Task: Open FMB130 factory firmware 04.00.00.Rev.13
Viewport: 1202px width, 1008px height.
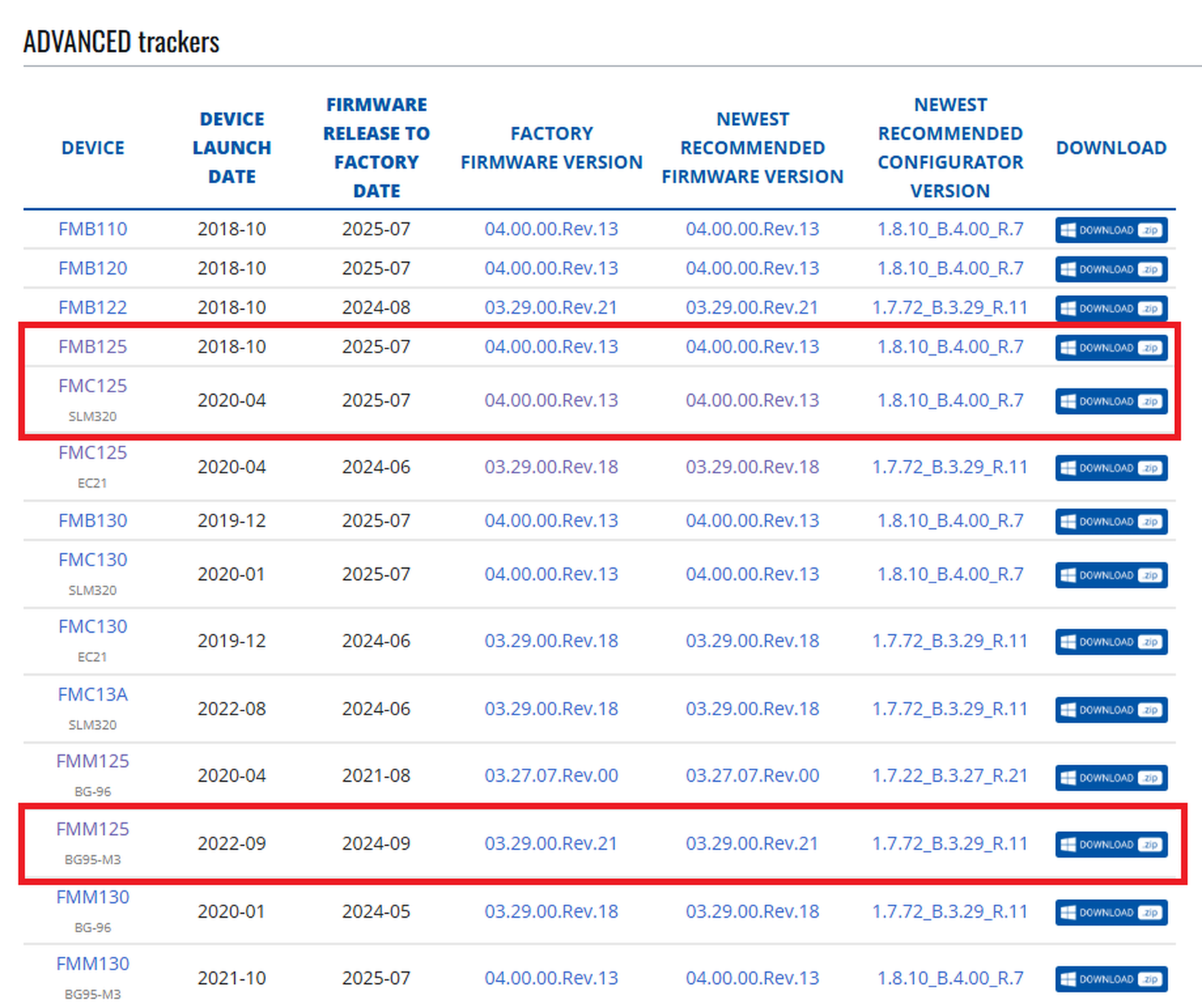Action: click(x=551, y=520)
